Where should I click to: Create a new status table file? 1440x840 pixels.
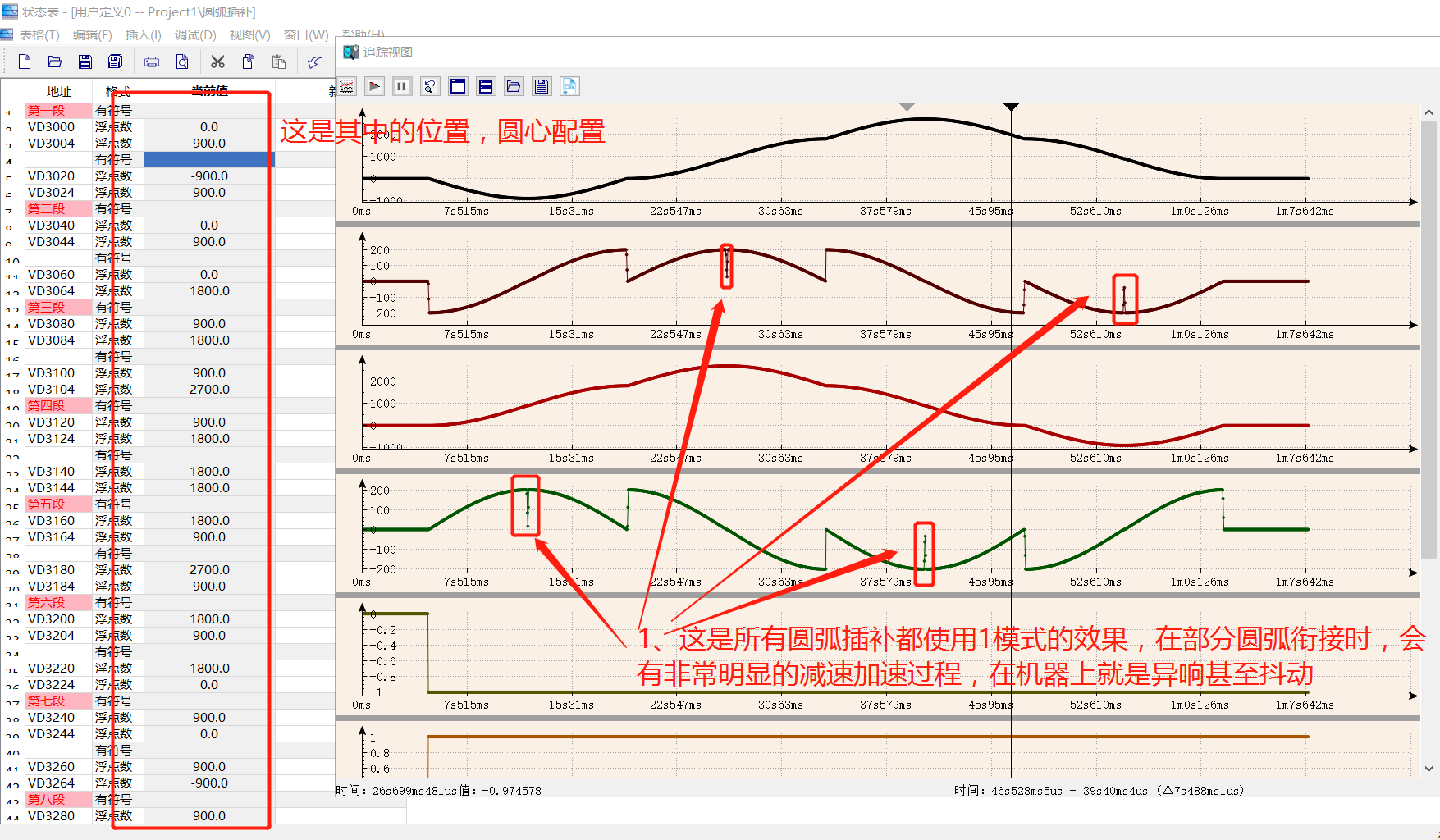coord(25,62)
